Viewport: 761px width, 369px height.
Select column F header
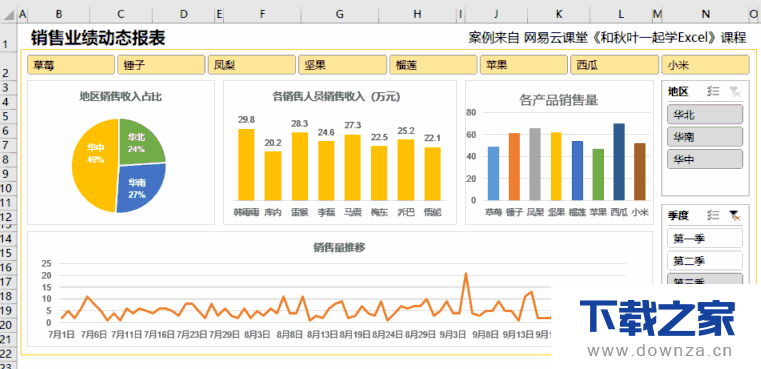(262, 15)
